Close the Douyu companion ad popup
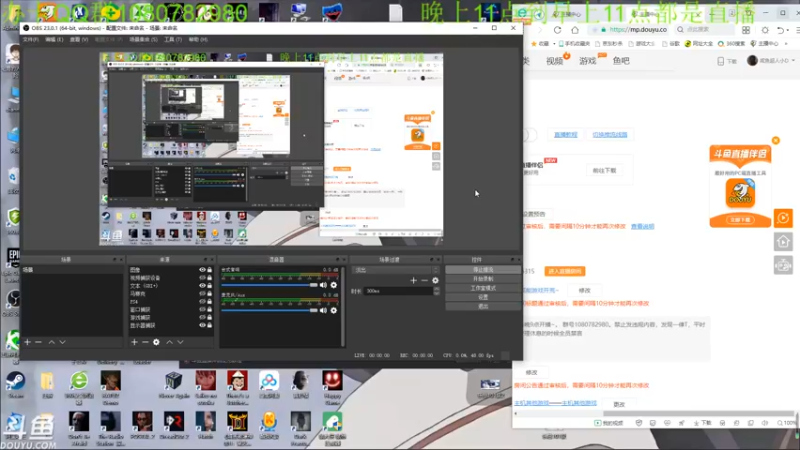The height and width of the screenshot is (450, 800). [x=776, y=140]
